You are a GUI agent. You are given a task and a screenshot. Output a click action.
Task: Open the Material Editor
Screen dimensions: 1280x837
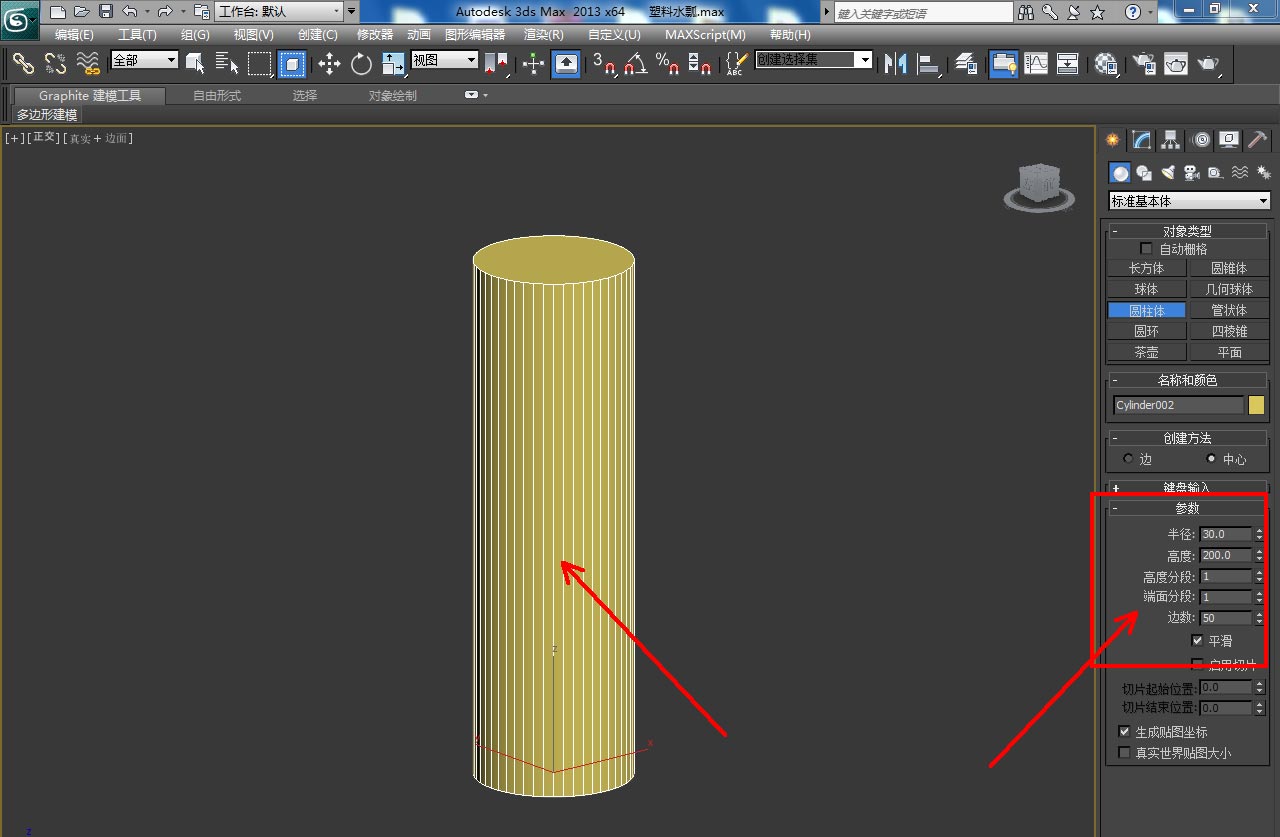coord(1105,64)
